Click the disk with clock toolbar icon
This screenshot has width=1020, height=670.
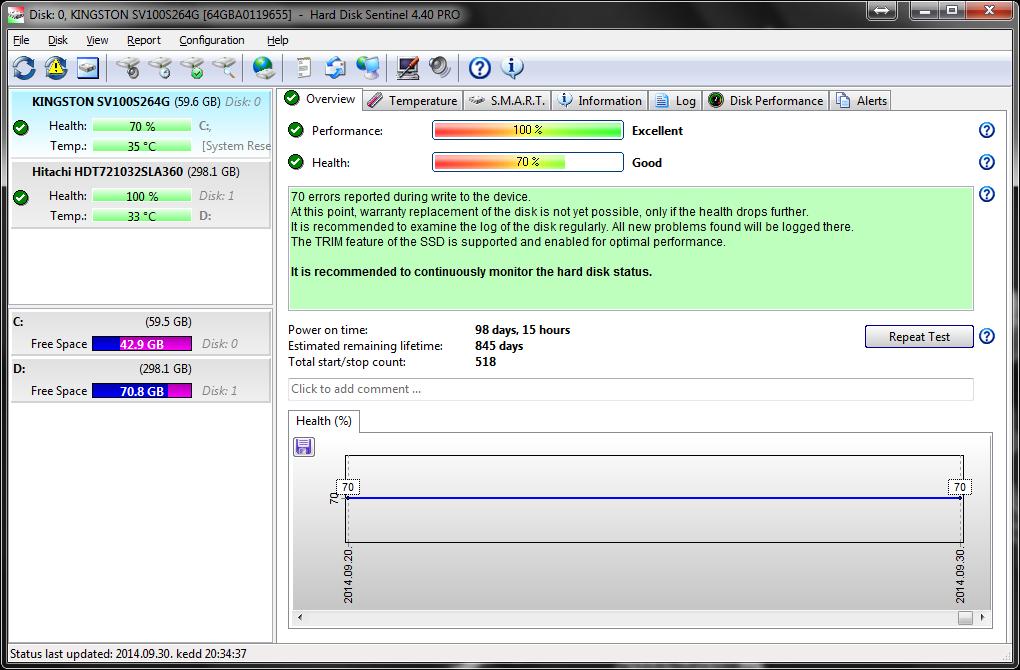coord(160,68)
